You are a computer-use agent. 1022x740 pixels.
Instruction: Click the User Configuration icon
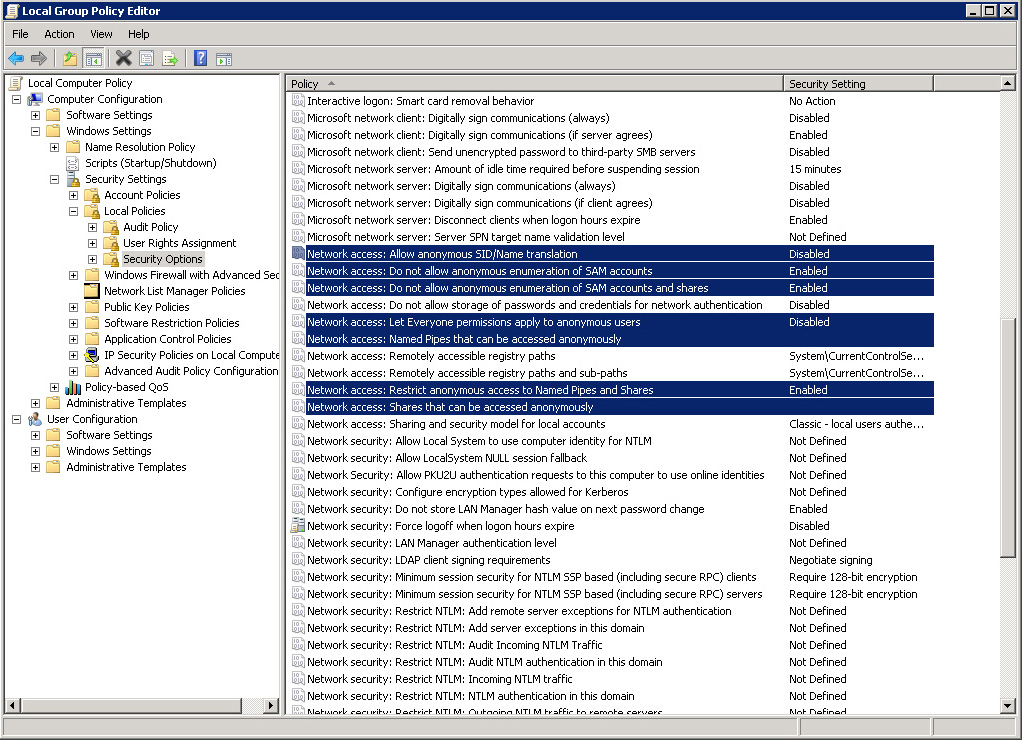35,419
